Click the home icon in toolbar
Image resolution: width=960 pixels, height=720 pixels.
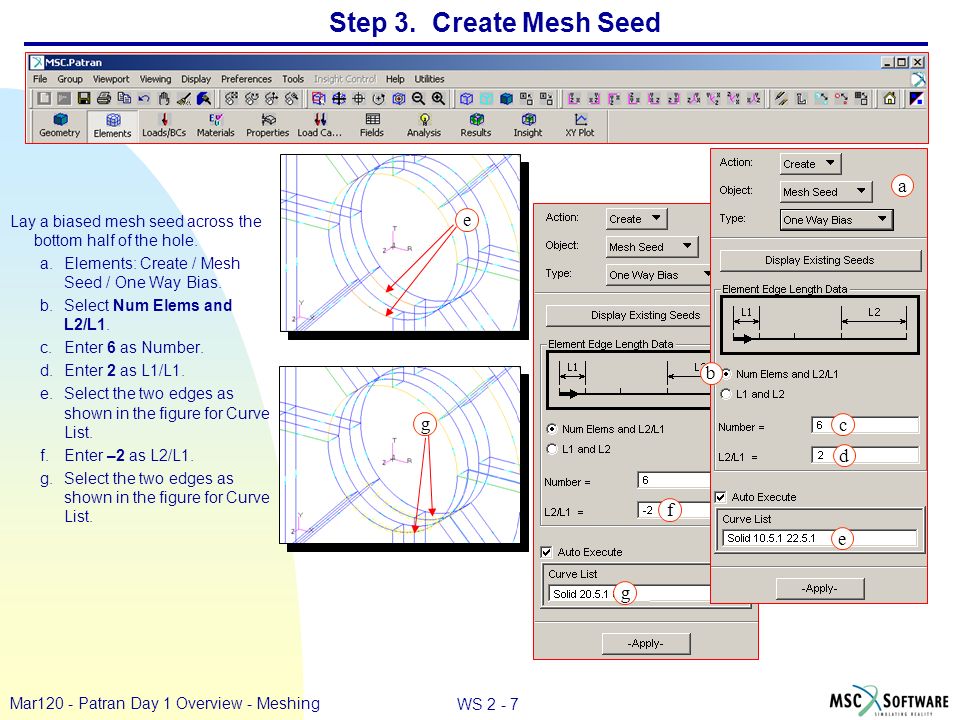(x=890, y=98)
